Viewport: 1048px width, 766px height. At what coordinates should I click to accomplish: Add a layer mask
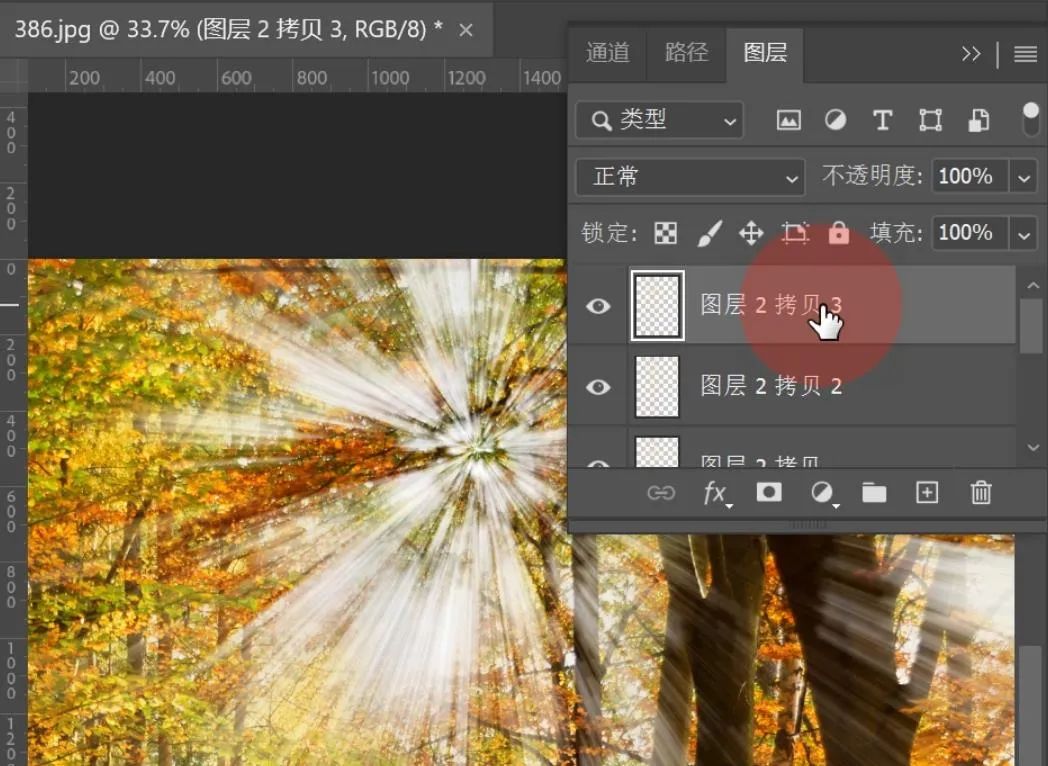pyautogui.click(x=769, y=493)
